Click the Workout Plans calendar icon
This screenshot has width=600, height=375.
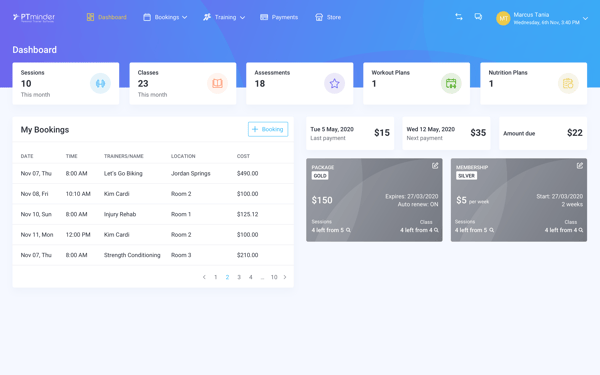[451, 83]
